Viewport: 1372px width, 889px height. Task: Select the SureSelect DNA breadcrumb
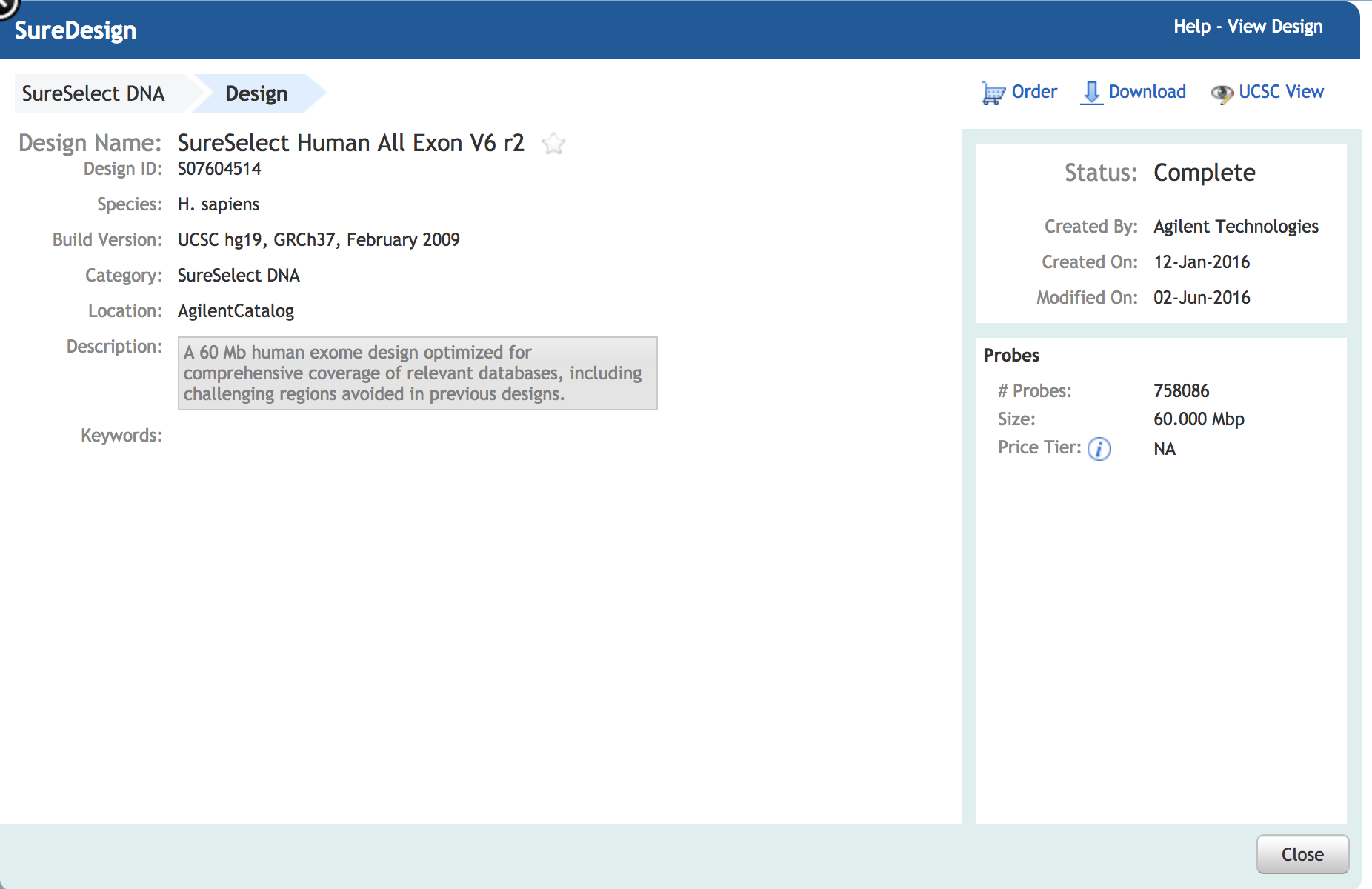[93, 93]
